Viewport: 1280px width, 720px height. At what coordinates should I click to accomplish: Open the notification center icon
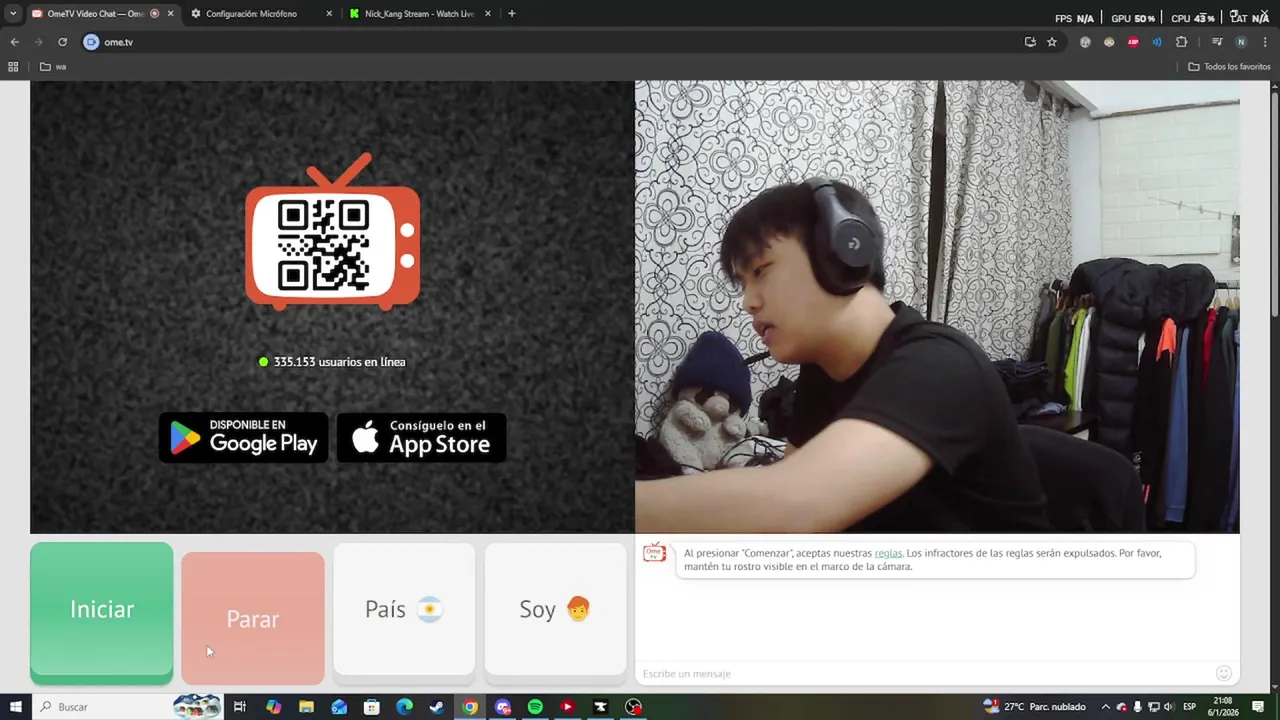click(x=1258, y=707)
